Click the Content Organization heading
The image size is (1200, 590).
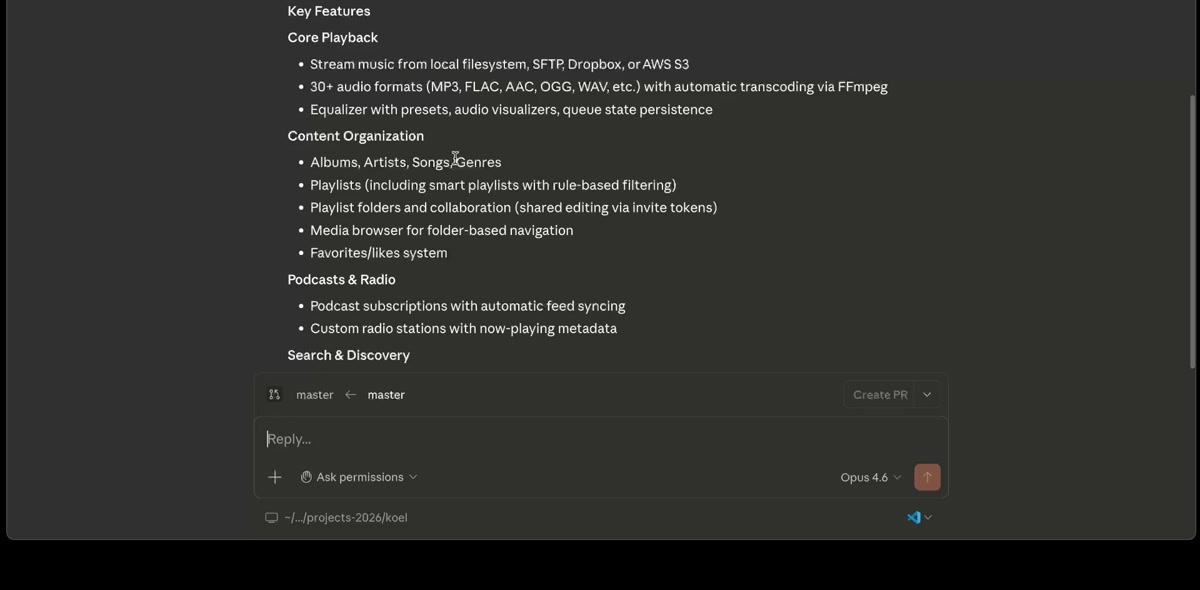(x=355, y=136)
